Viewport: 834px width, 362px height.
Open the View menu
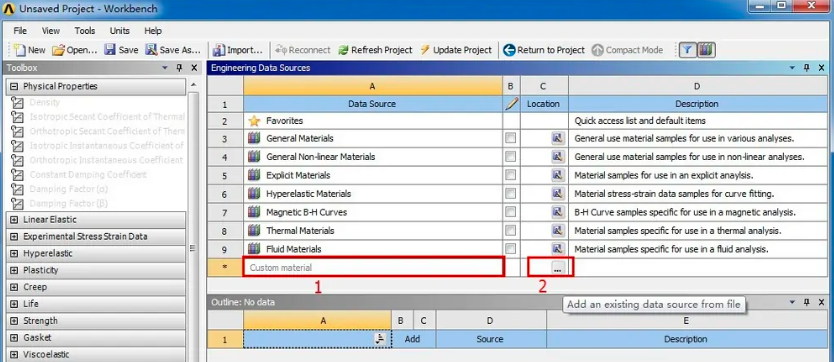pos(51,31)
